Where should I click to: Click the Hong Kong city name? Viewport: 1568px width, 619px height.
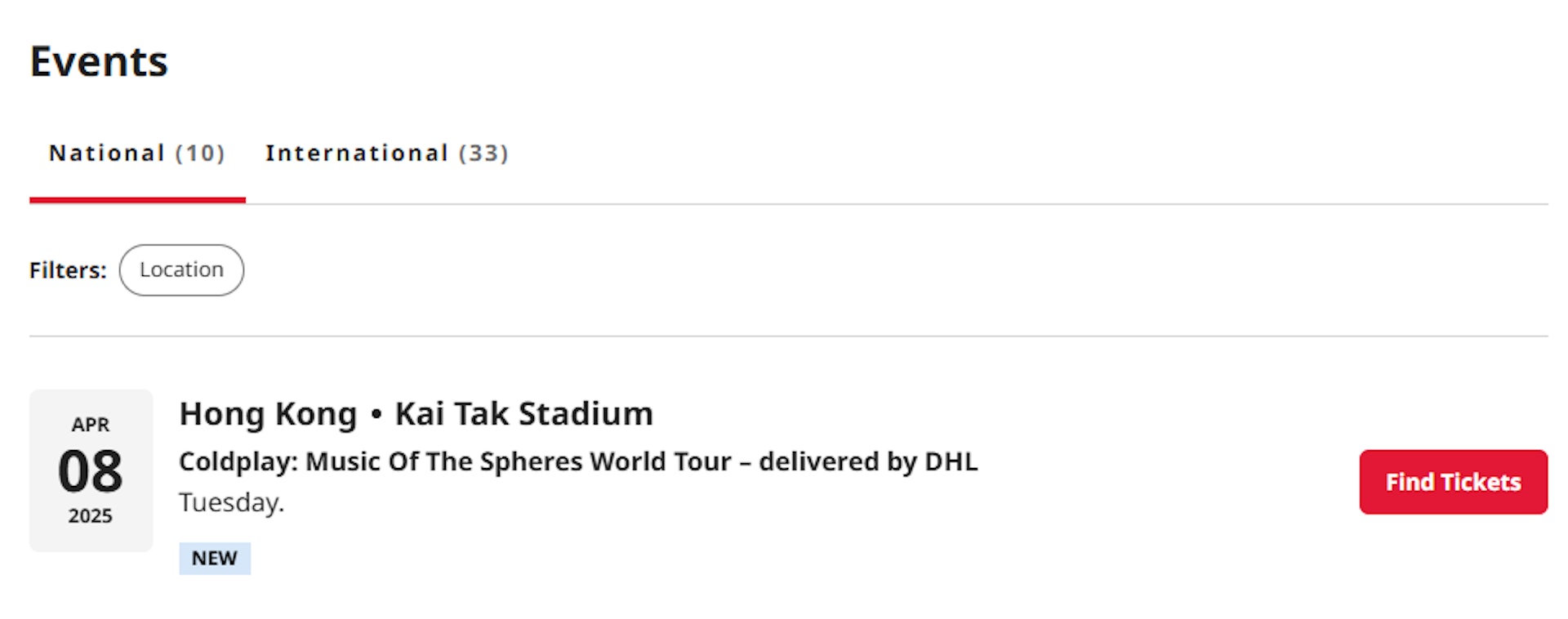[x=268, y=414]
